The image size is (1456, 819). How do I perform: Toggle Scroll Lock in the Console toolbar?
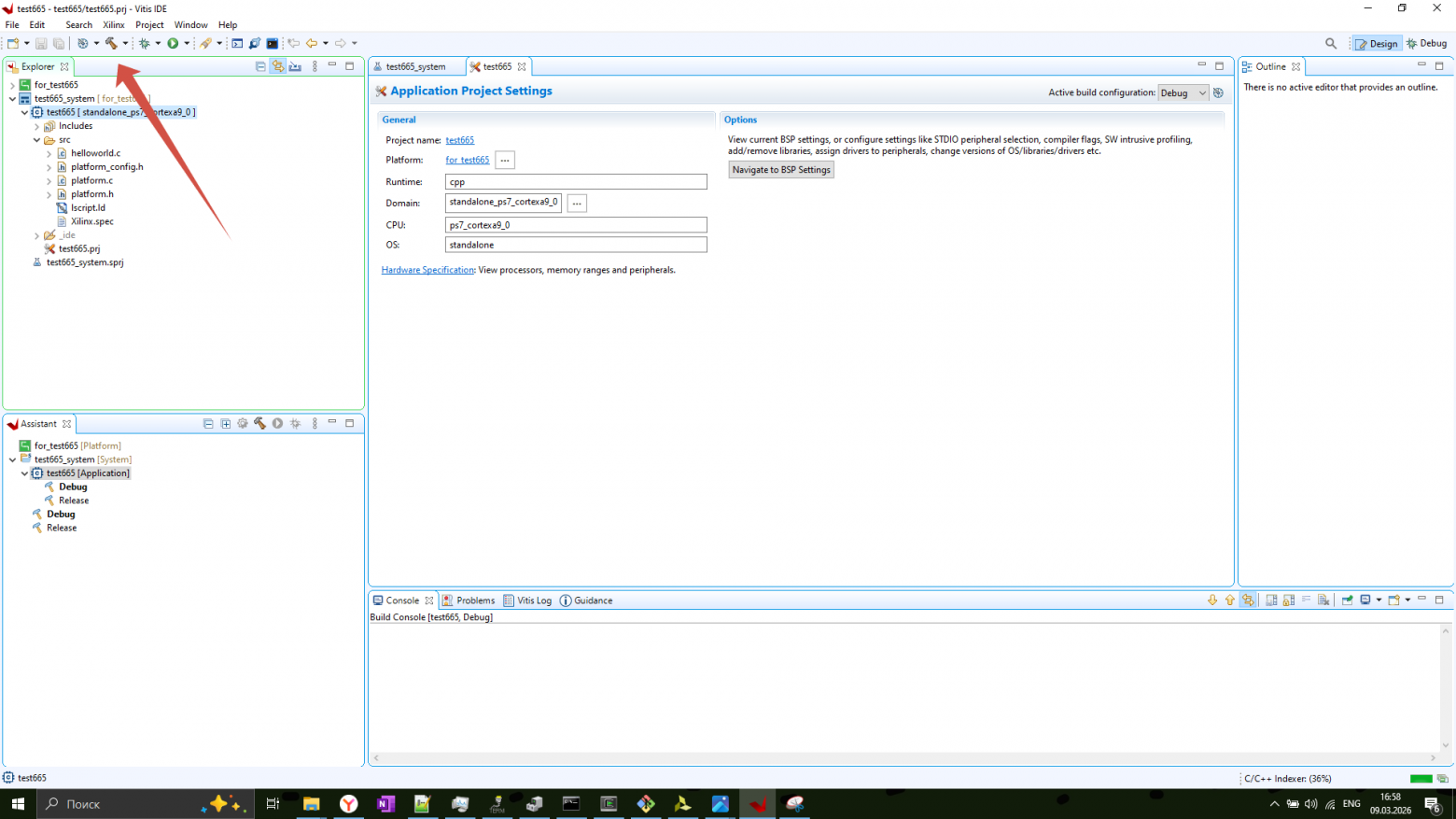[x=1289, y=600]
